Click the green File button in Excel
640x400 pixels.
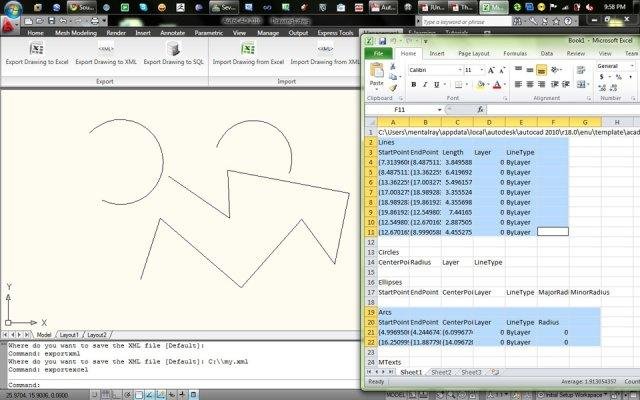click(x=379, y=53)
